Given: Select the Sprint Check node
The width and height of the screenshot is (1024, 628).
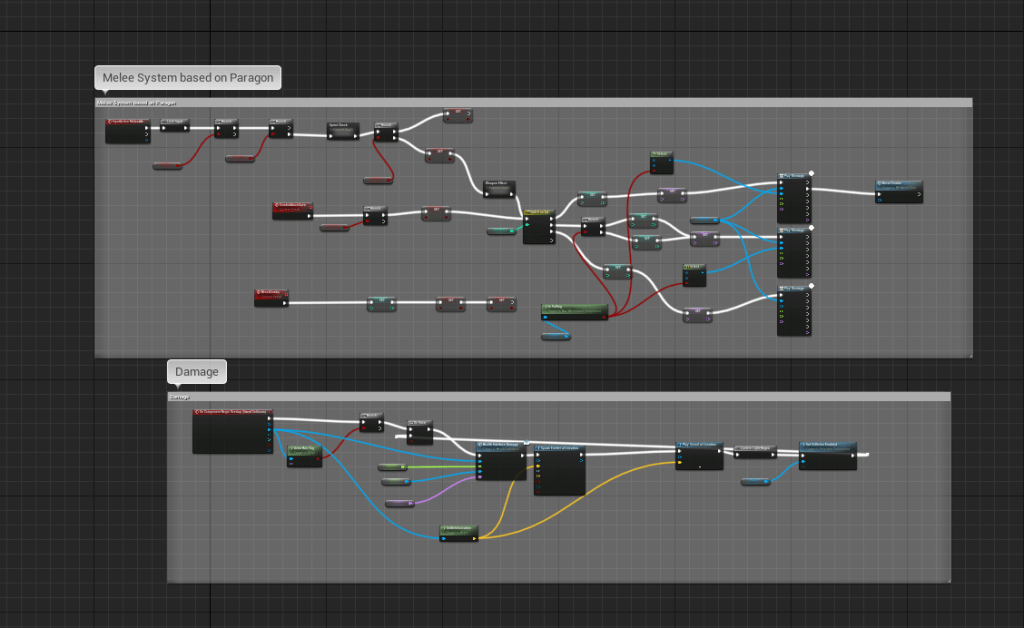Looking at the screenshot, I should (343, 131).
